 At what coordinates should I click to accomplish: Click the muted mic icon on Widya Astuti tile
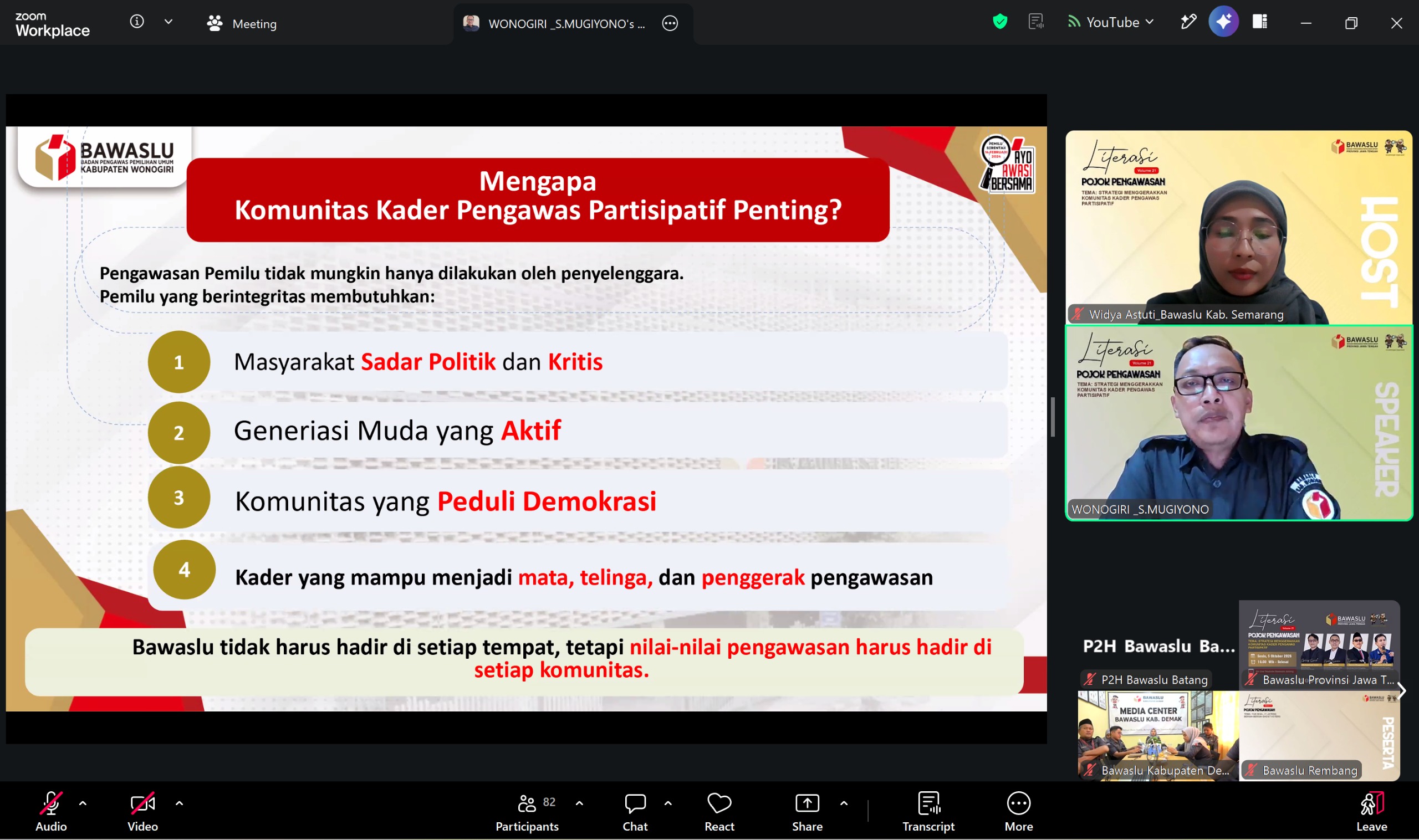tap(1077, 314)
